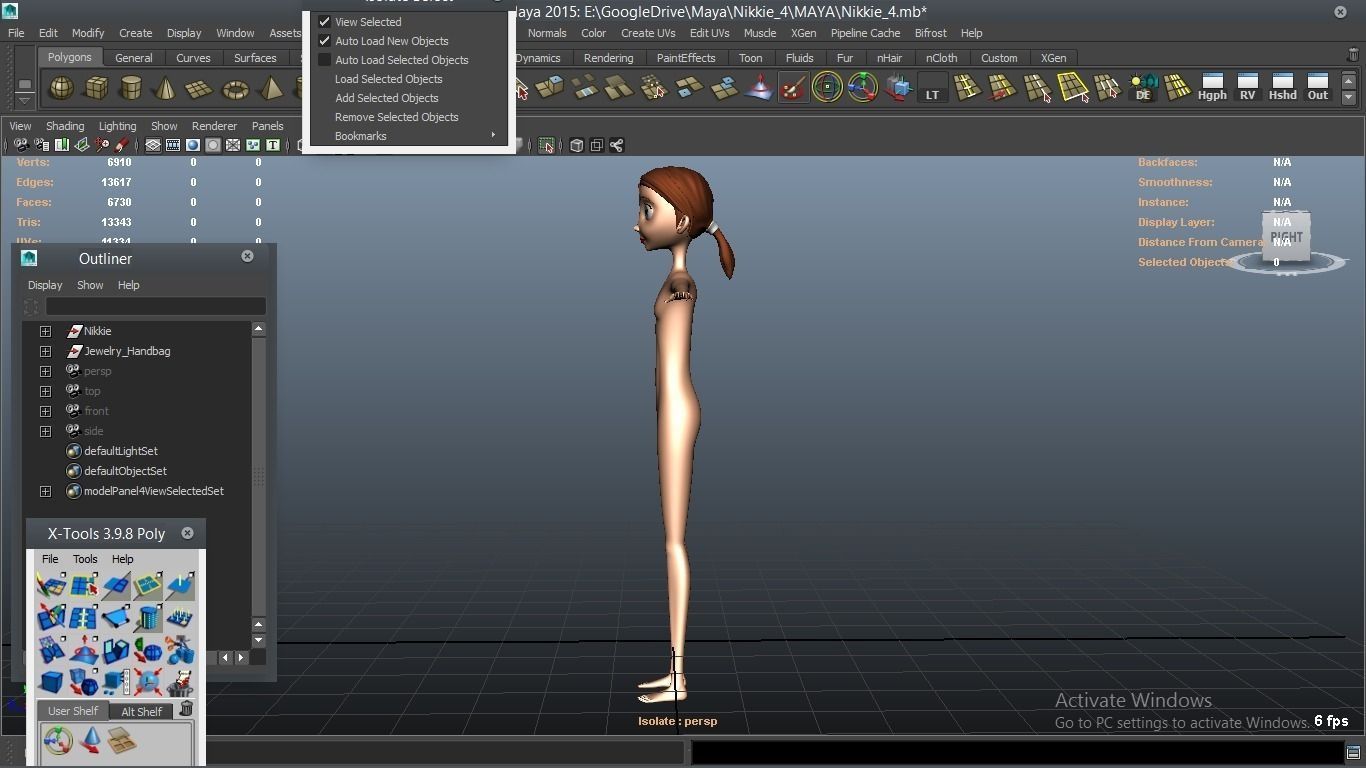Open Hypershade via Hshd shelf icon

(1282, 87)
